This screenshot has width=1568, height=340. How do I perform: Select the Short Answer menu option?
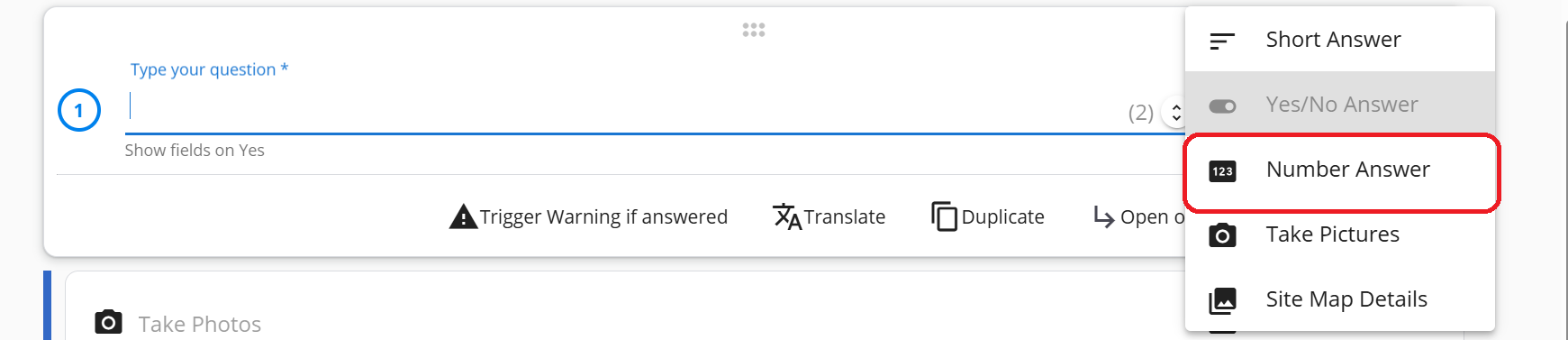coord(1339,40)
